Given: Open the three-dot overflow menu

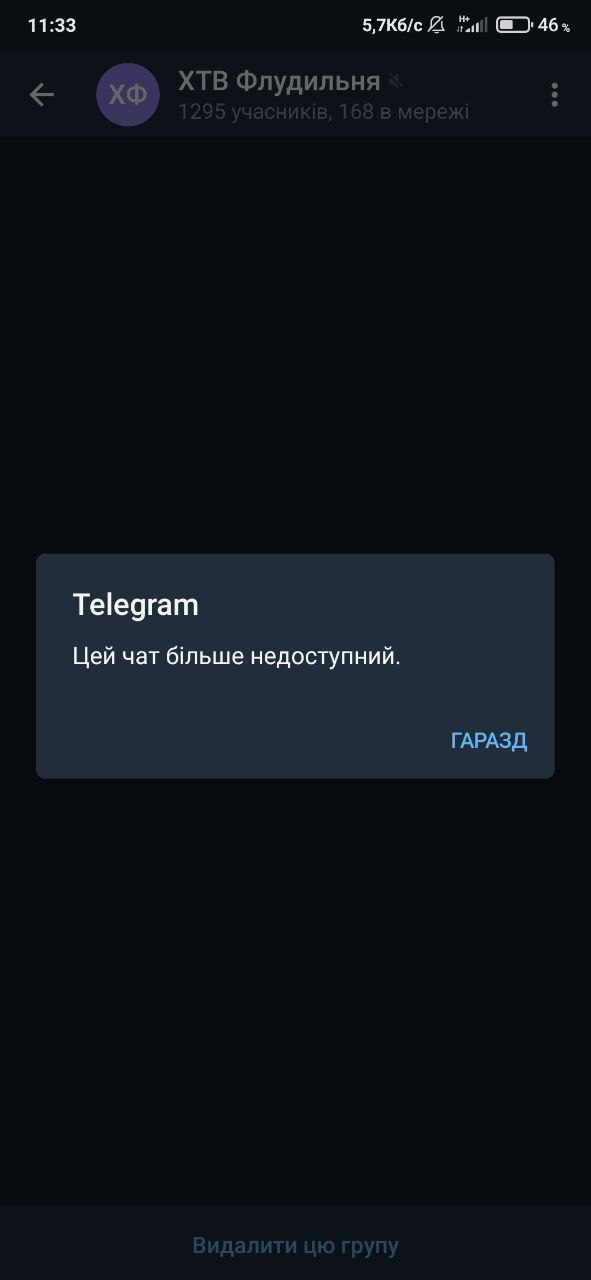Looking at the screenshot, I should (x=554, y=95).
